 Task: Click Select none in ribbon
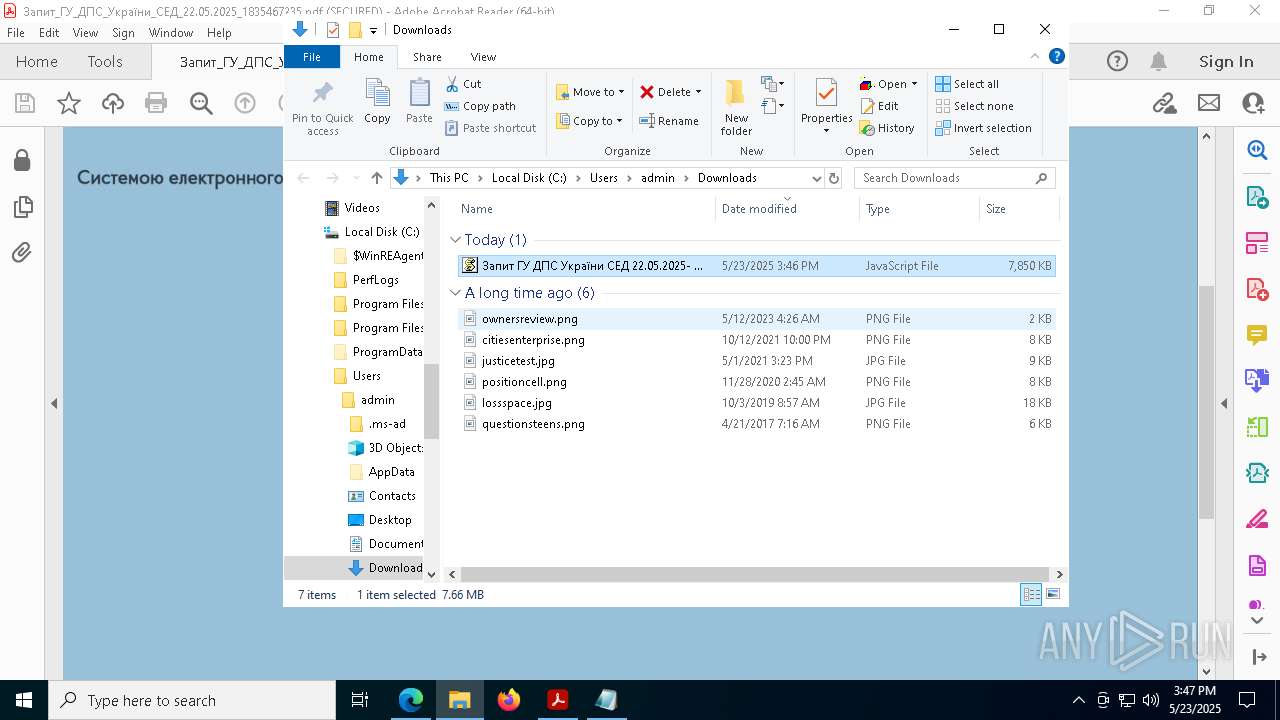(x=974, y=106)
